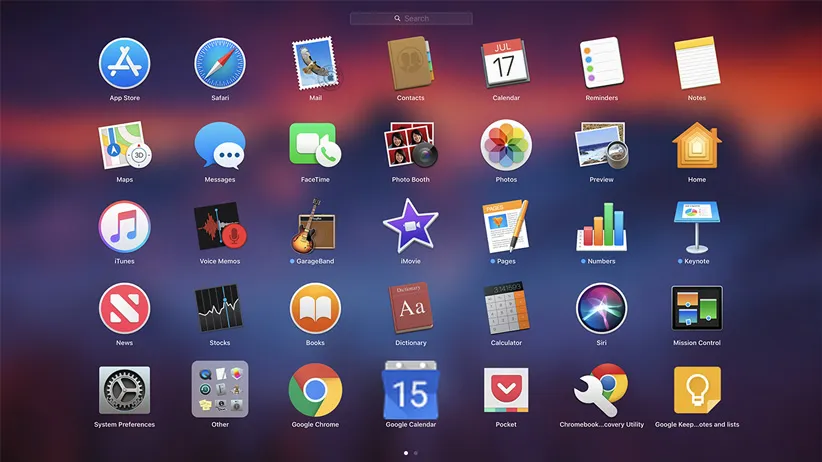The width and height of the screenshot is (822, 462).
Task: Open Google Calendar app
Action: coord(410,389)
